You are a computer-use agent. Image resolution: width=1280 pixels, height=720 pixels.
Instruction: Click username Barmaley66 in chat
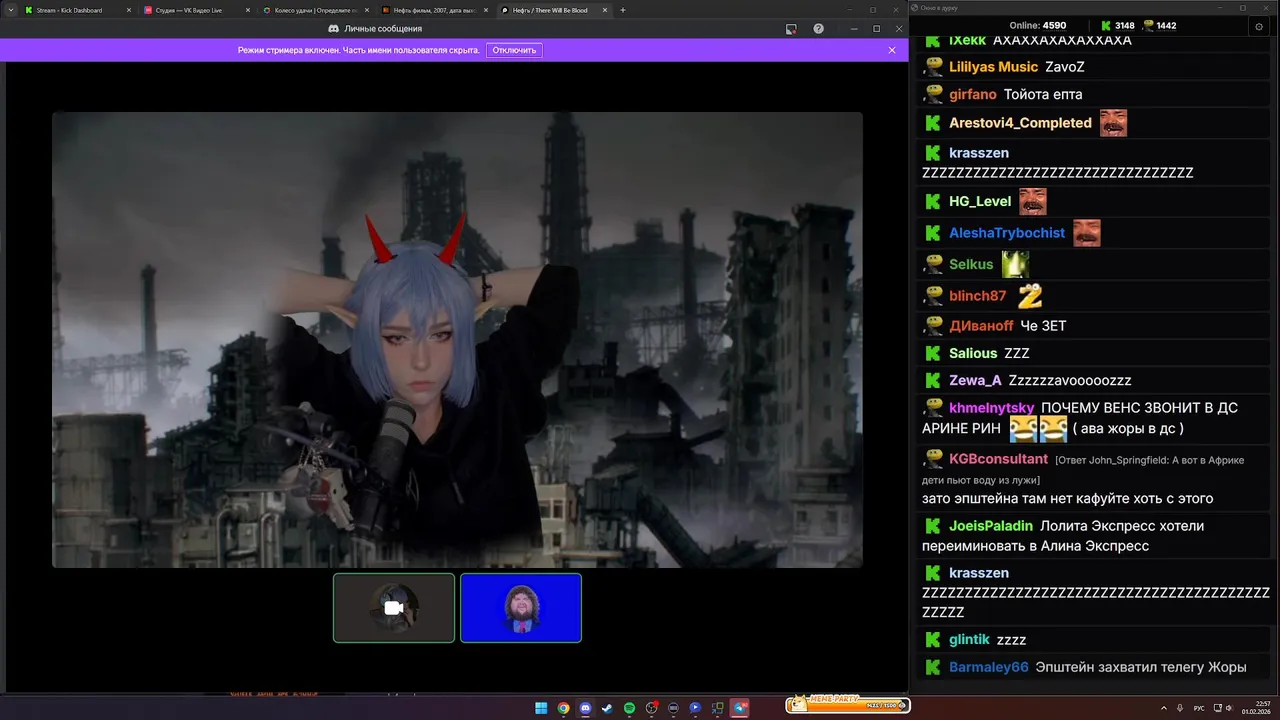coord(989,667)
